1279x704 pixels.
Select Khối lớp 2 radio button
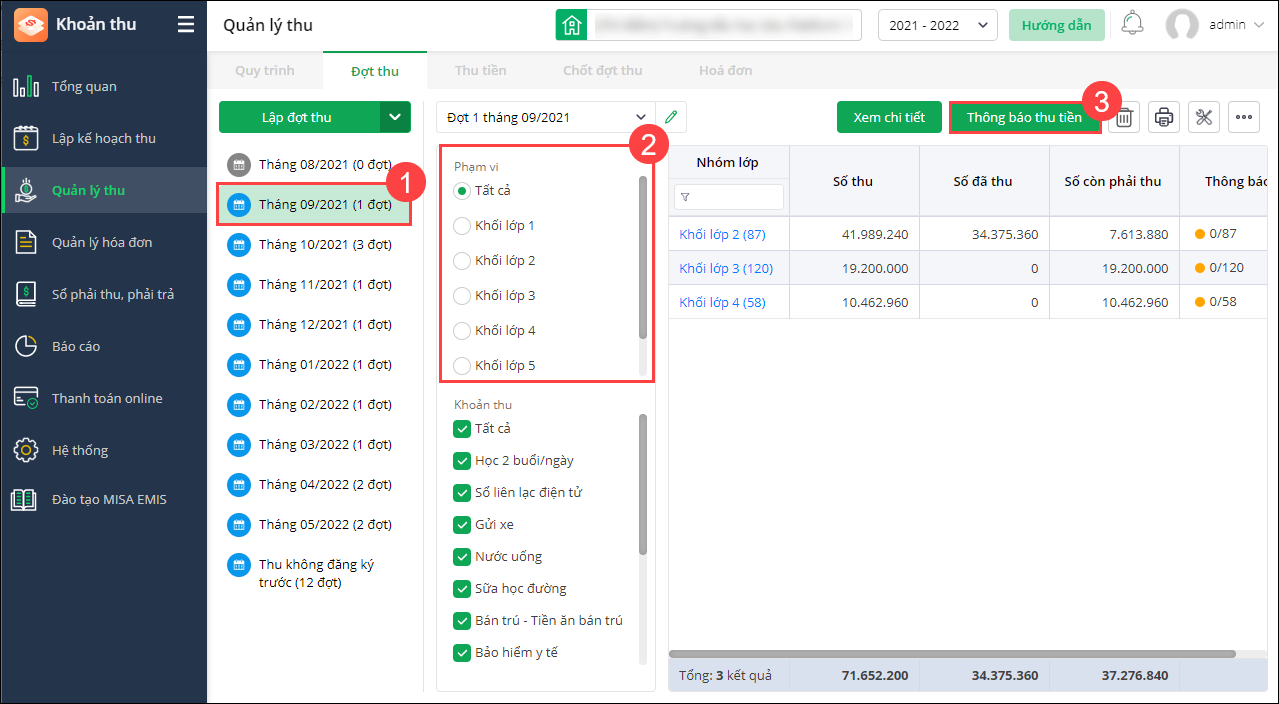(462, 260)
